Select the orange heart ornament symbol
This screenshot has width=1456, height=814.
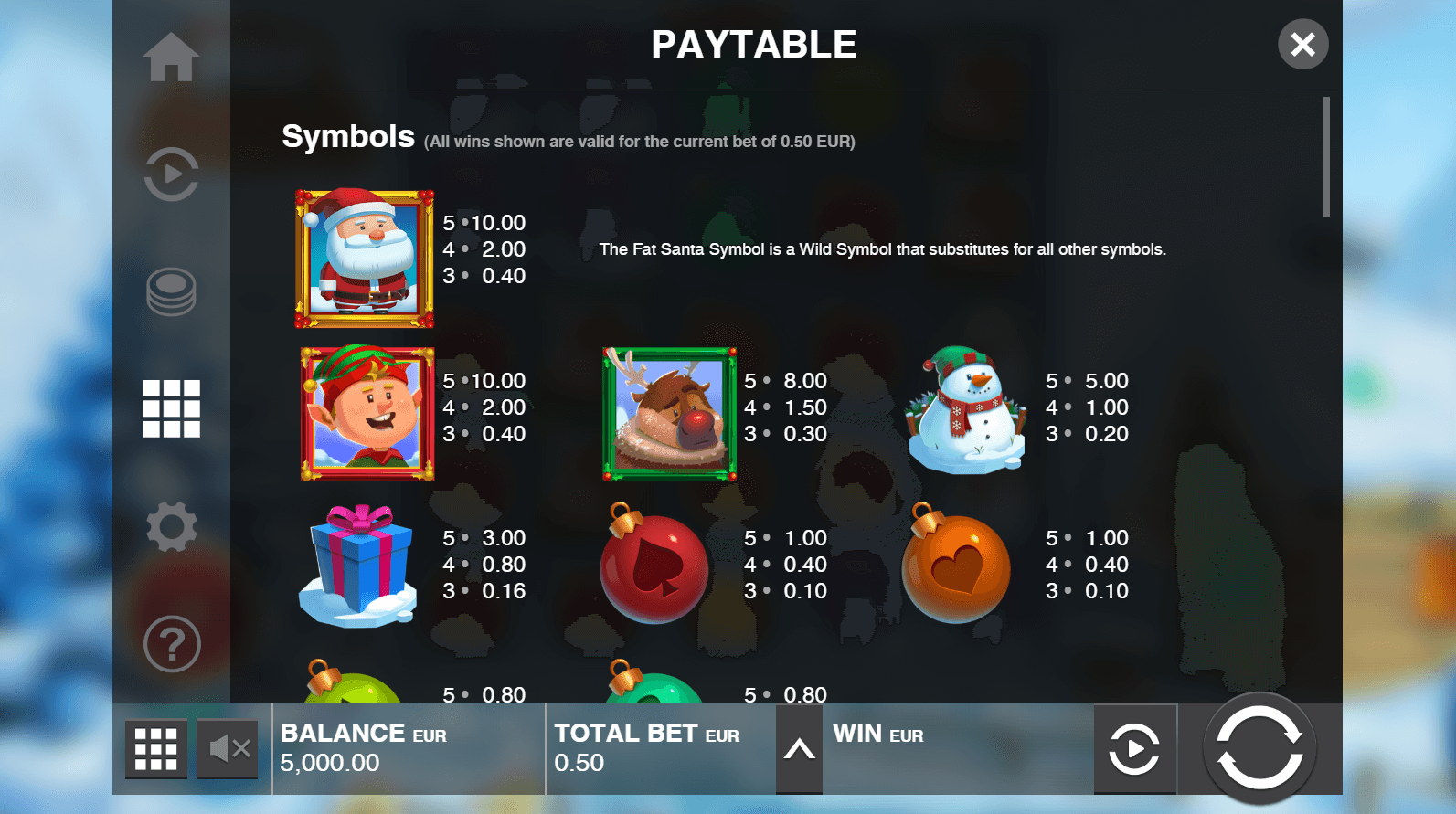[955, 564]
